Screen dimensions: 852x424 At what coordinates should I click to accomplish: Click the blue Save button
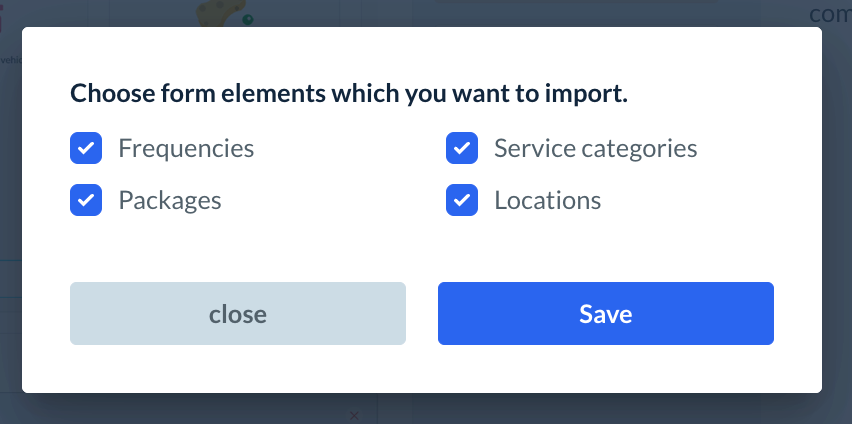[x=605, y=314]
